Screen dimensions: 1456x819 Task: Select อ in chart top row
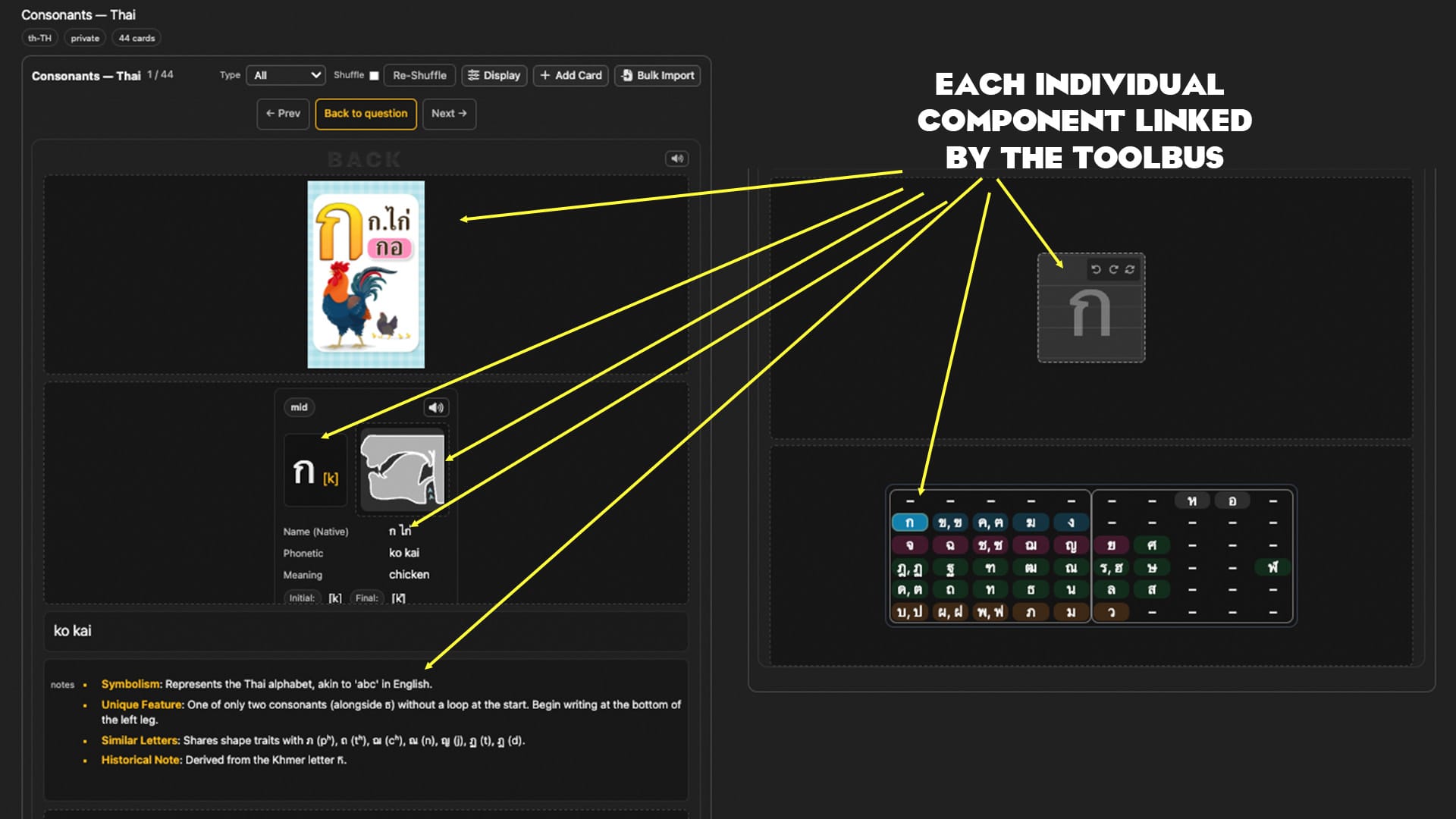[x=1232, y=500]
